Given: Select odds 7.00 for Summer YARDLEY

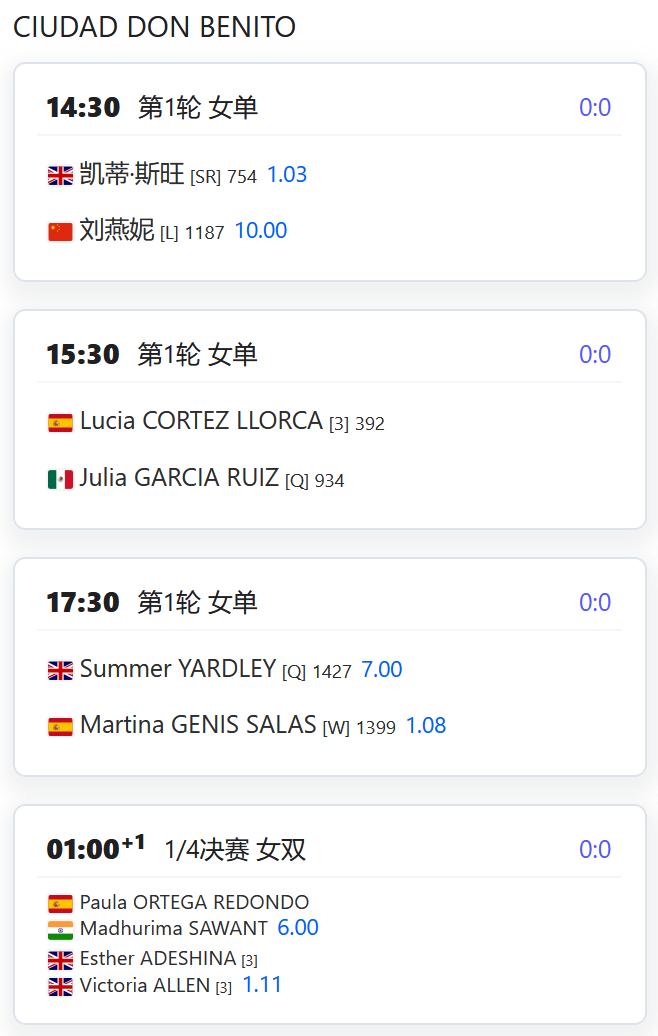Looking at the screenshot, I should click(381, 669).
